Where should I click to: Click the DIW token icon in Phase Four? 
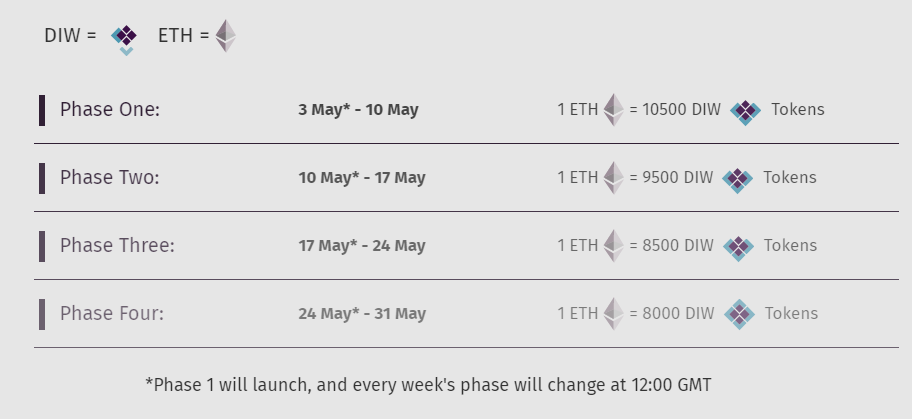coord(740,314)
